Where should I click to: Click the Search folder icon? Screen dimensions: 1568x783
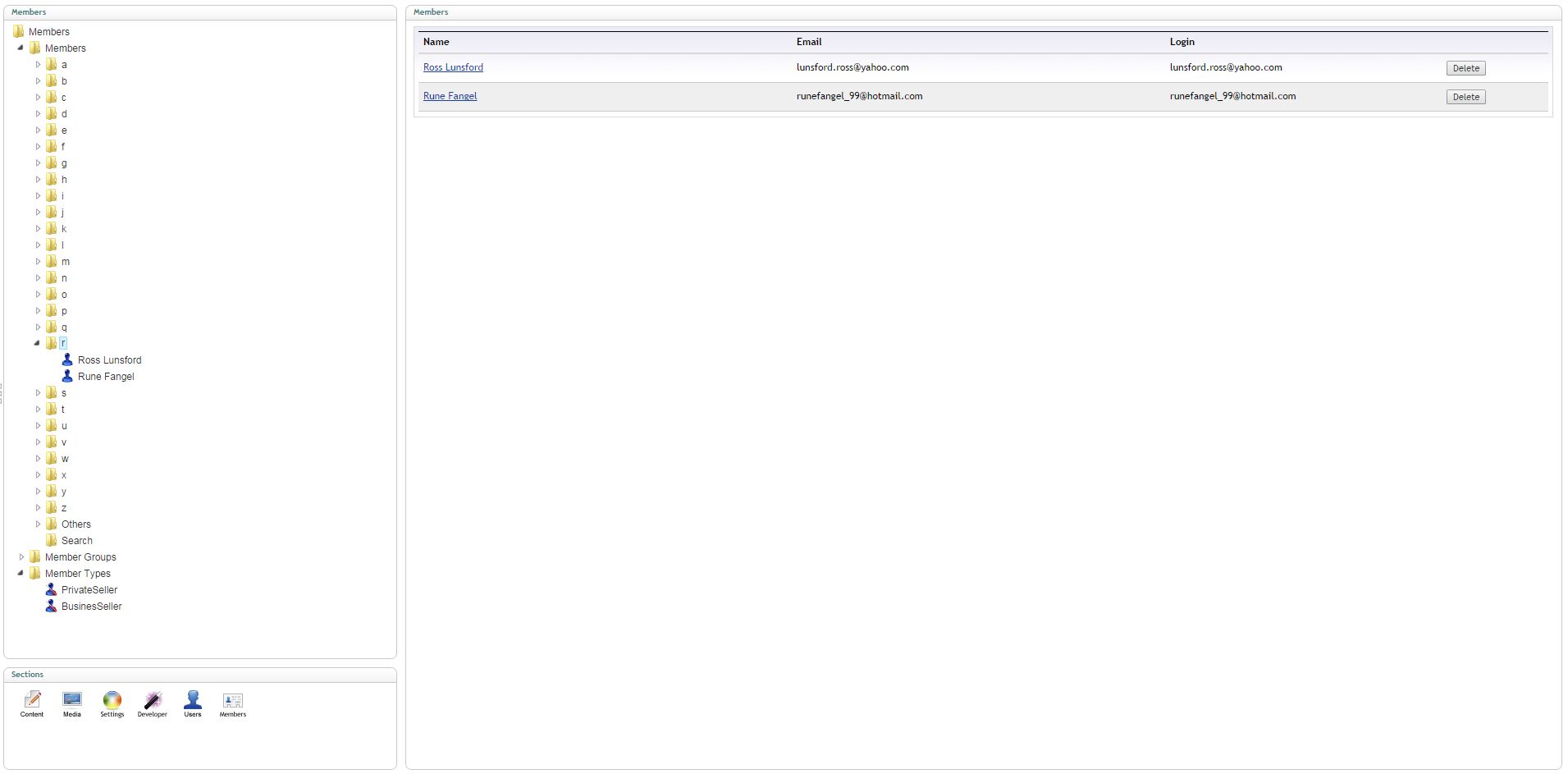[x=51, y=540]
